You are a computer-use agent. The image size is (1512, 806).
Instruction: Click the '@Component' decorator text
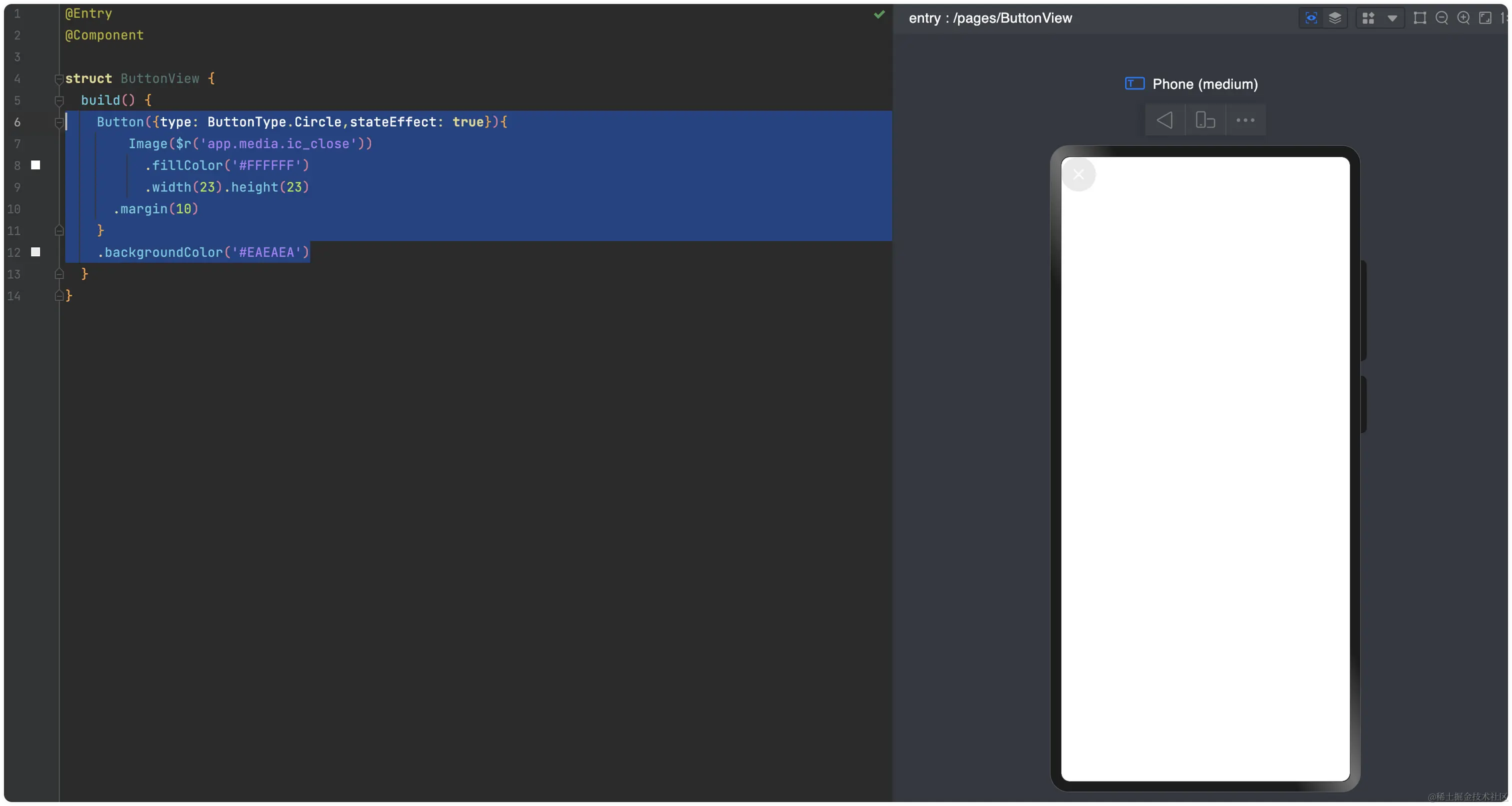(104, 35)
